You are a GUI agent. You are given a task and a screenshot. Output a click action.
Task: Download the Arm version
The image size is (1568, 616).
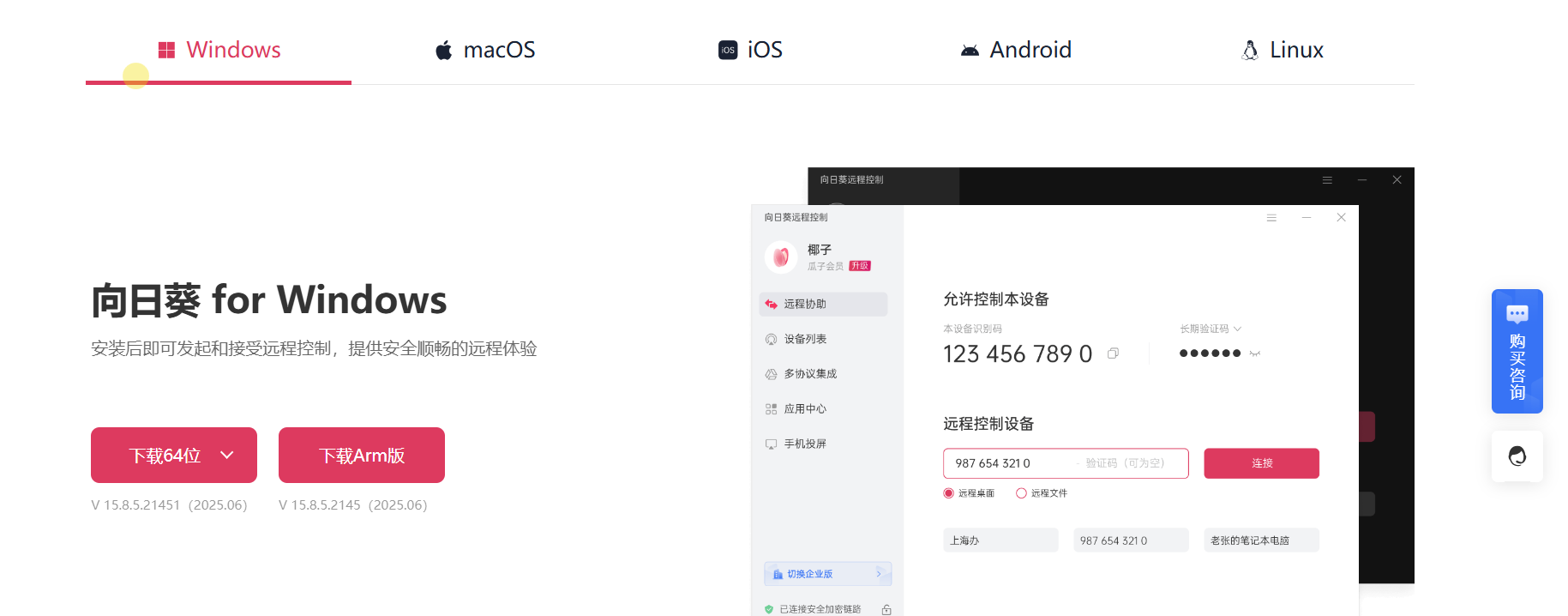click(362, 456)
